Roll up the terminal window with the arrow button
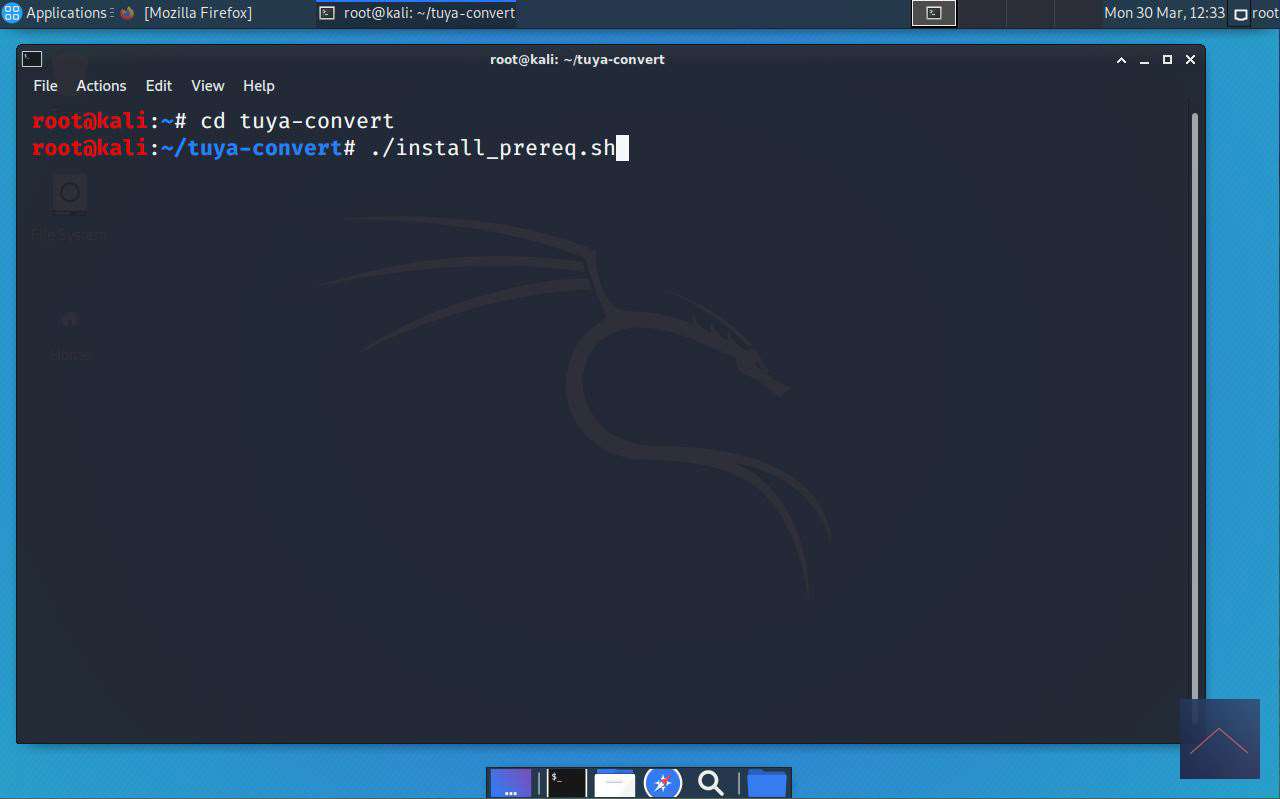 1121,60
